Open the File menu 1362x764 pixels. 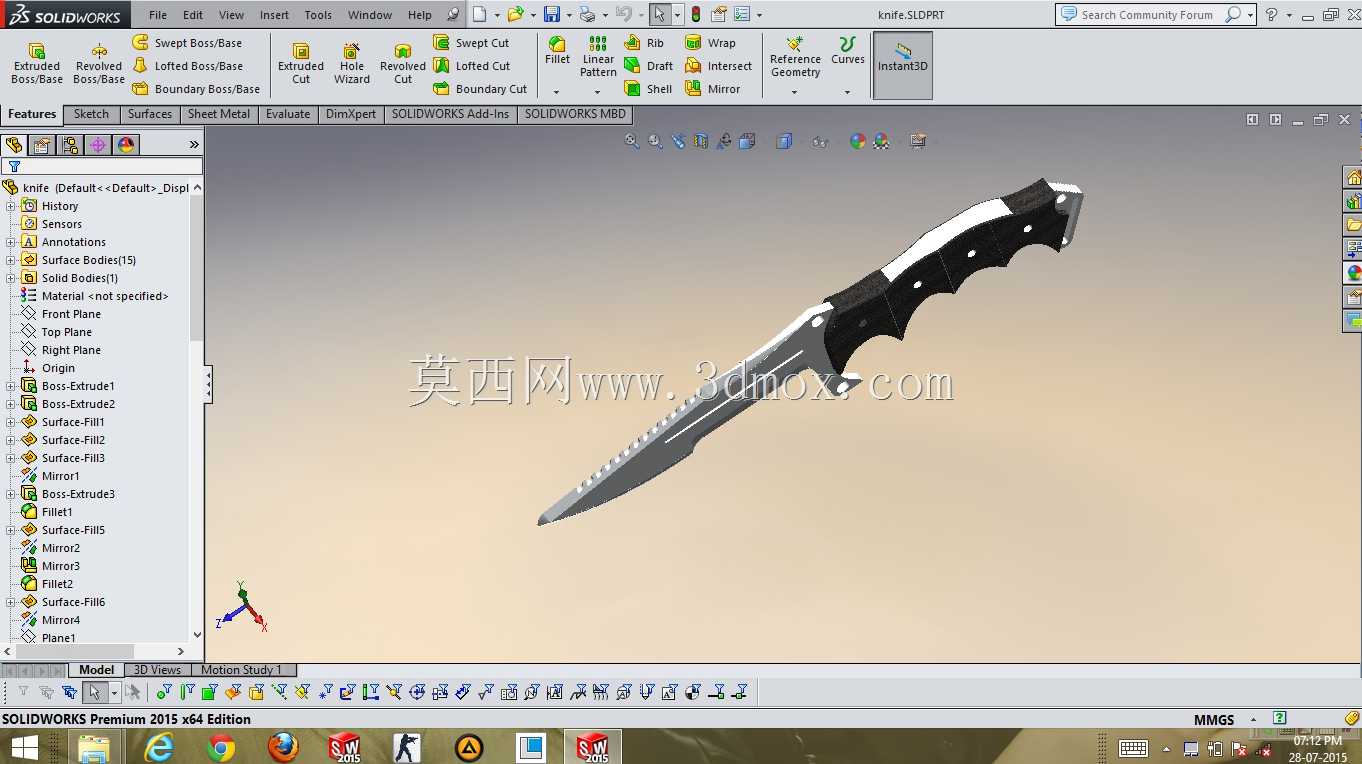click(158, 15)
